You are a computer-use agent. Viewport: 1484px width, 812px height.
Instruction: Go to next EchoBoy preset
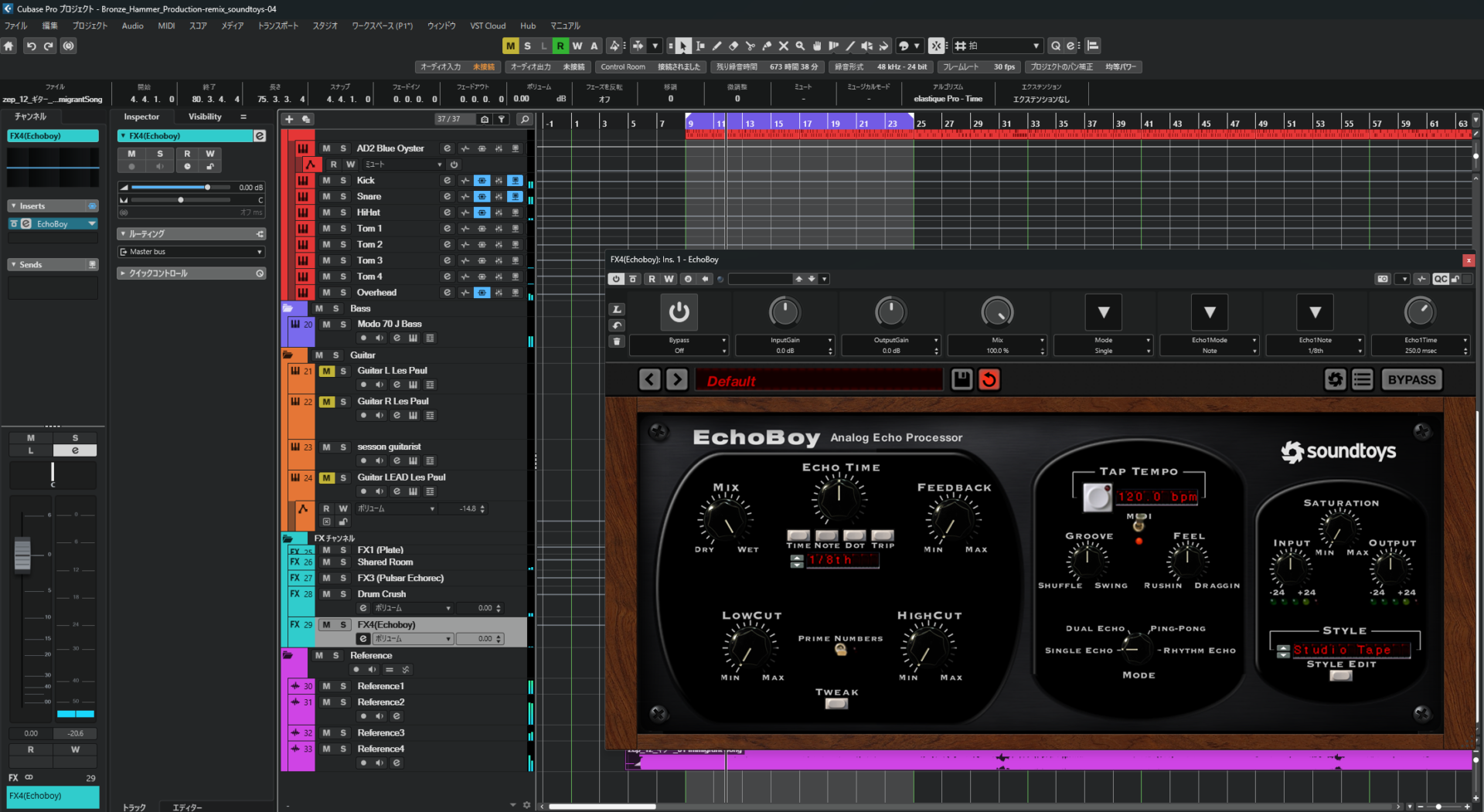pyautogui.click(x=677, y=379)
